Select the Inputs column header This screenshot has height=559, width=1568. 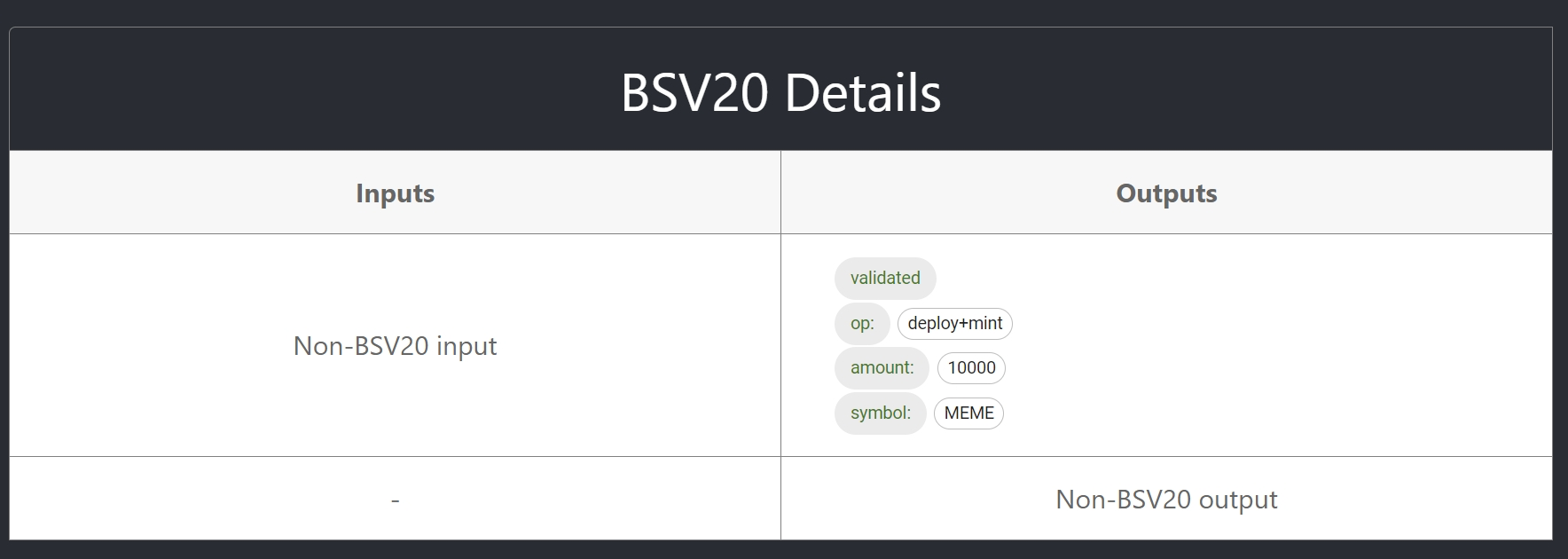pos(395,193)
